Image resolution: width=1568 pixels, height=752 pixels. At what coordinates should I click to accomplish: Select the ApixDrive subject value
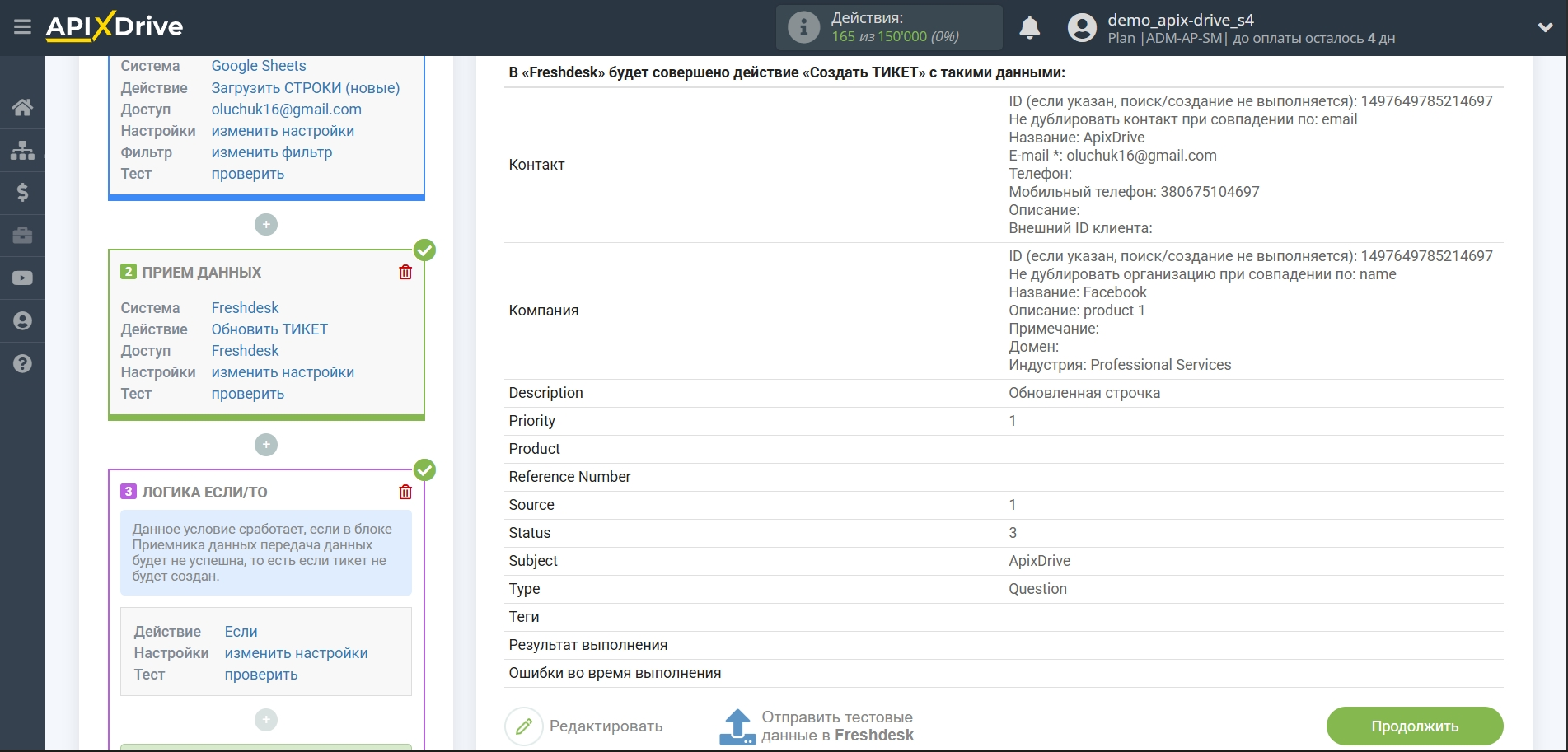pos(1040,561)
